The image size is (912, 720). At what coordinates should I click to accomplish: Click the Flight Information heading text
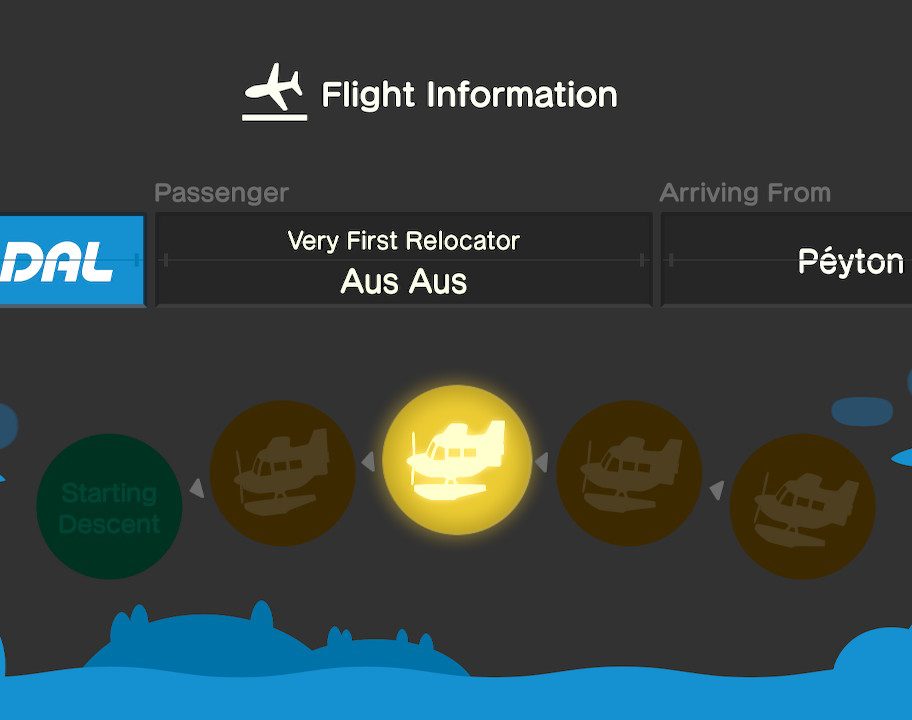click(469, 95)
